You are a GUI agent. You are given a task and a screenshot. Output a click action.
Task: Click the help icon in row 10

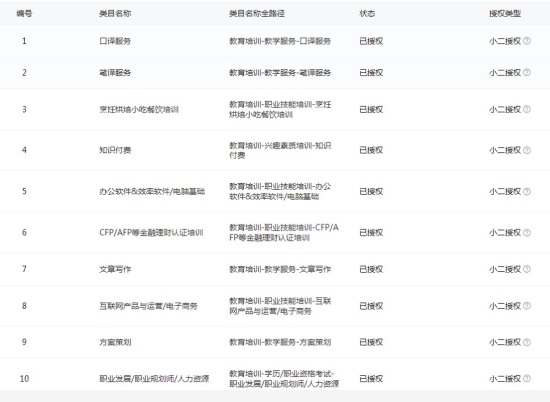pos(527,378)
